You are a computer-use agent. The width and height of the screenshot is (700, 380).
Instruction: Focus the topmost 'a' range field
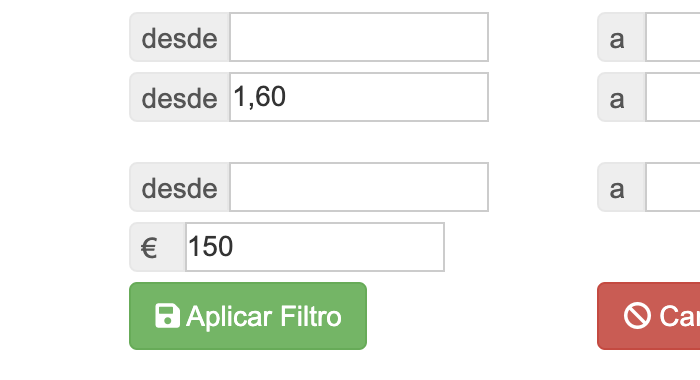[x=673, y=37]
